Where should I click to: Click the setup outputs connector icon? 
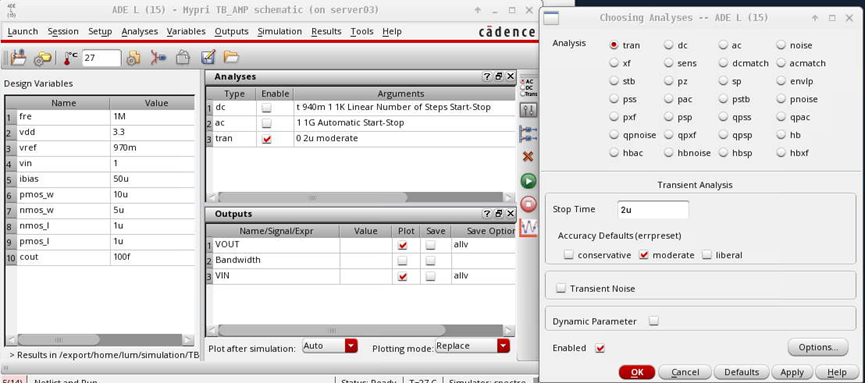tap(528, 134)
